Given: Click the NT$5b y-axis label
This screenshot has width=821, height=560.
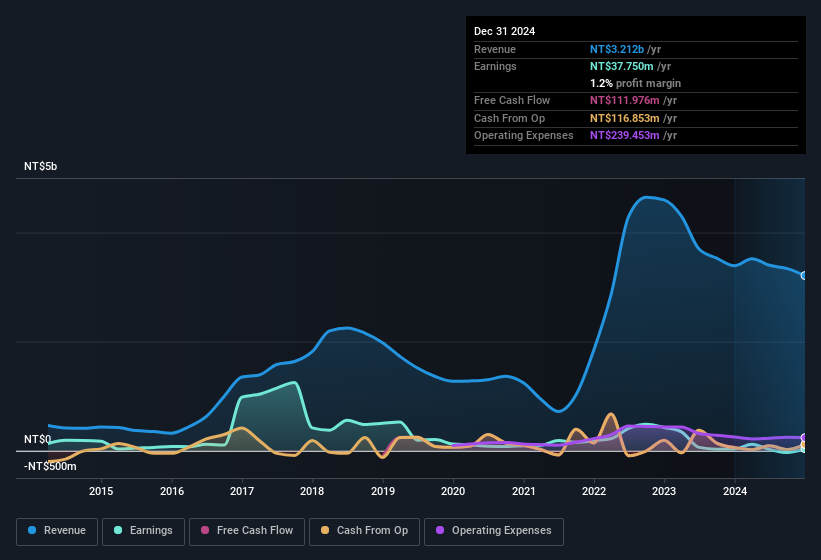Looking at the screenshot, I should pyautogui.click(x=40, y=166).
